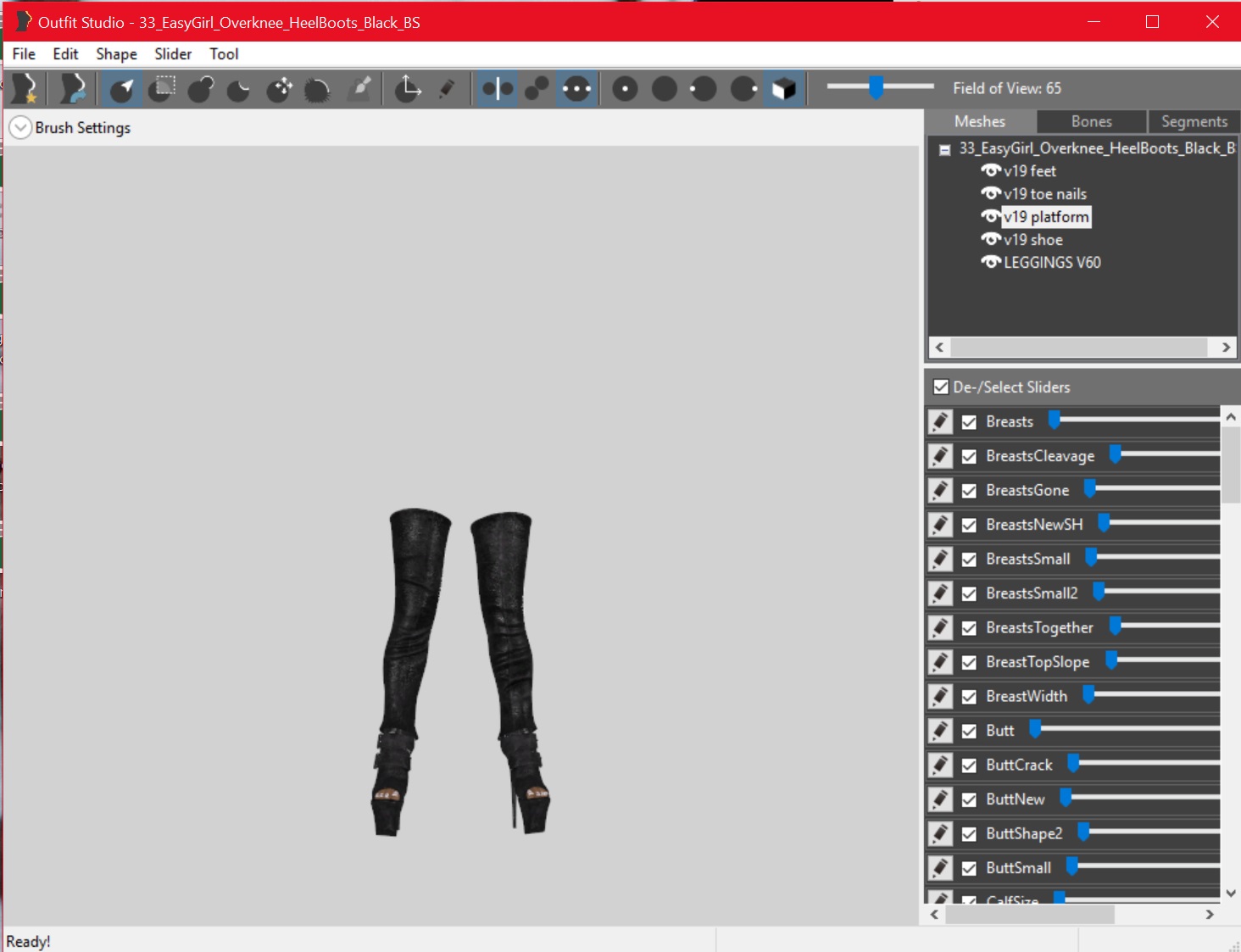Collapse the 33_EasyGirl_Overknee_HeelBoots tree node

943,148
